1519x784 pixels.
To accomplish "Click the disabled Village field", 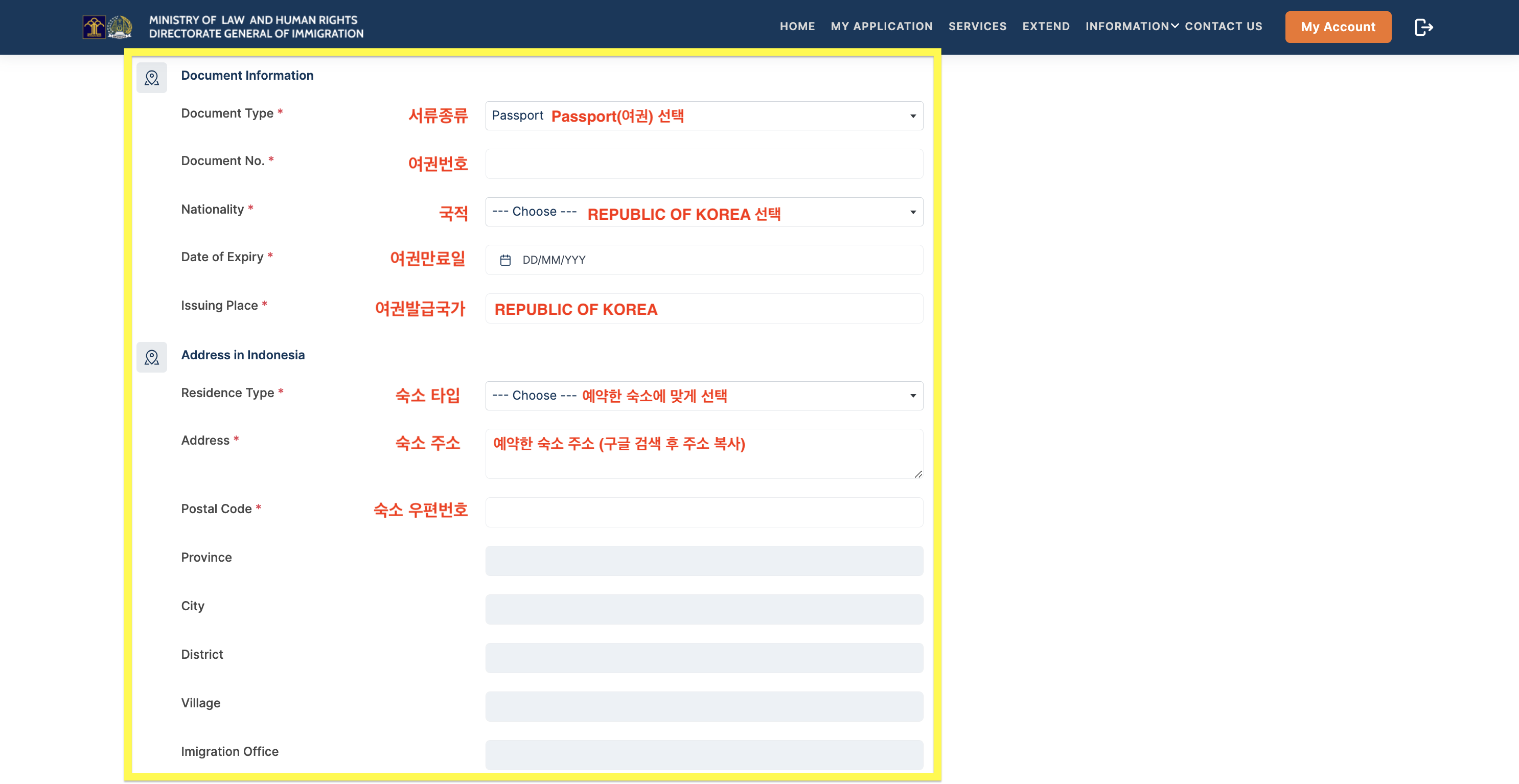I will (704, 706).
